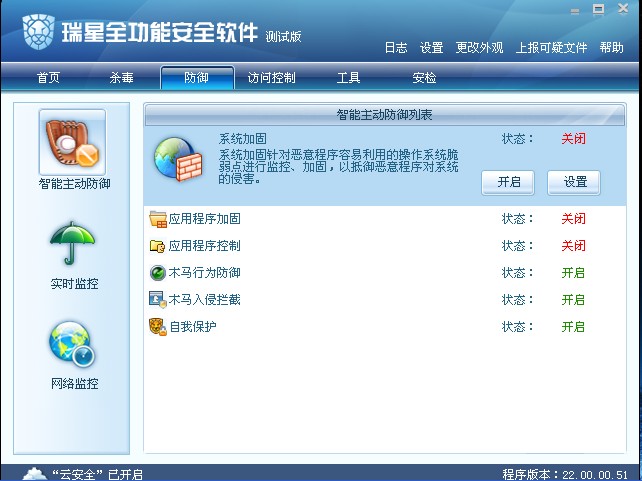The image size is (642, 481).
Task: Click the 木马入侵拦截 icon
Action: [158, 300]
